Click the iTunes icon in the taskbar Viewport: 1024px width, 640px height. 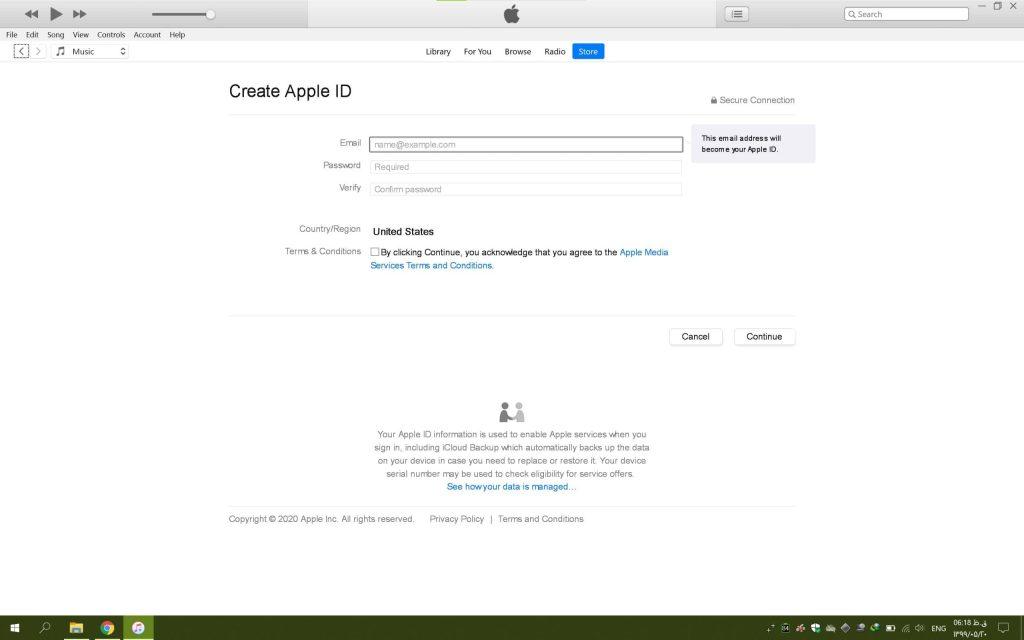138,628
